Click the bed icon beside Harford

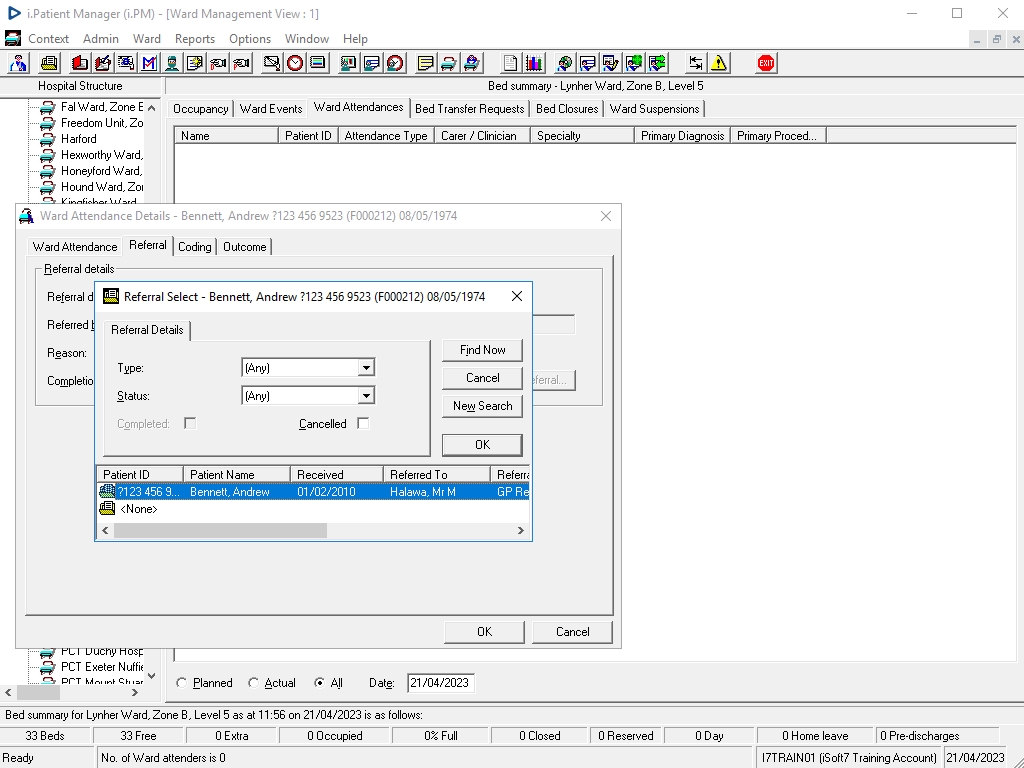pos(47,139)
